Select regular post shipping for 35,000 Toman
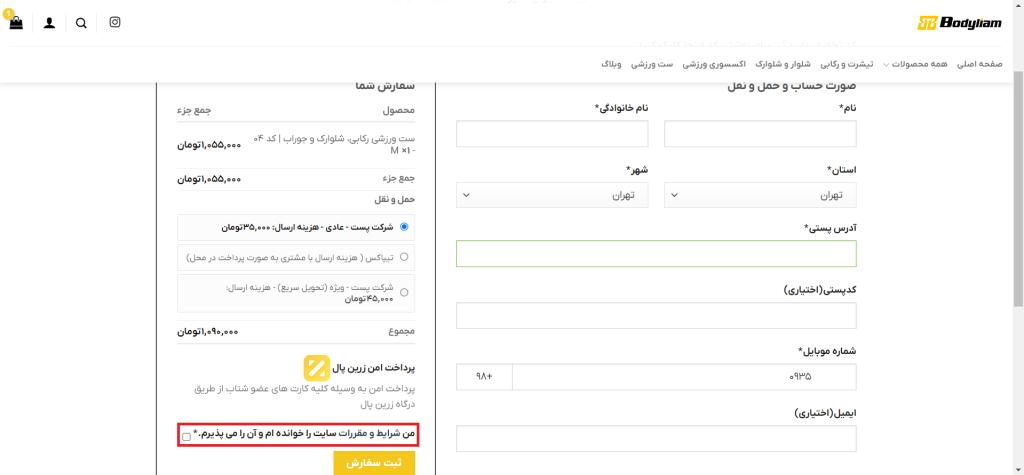1024x475 pixels. click(404, 227)
